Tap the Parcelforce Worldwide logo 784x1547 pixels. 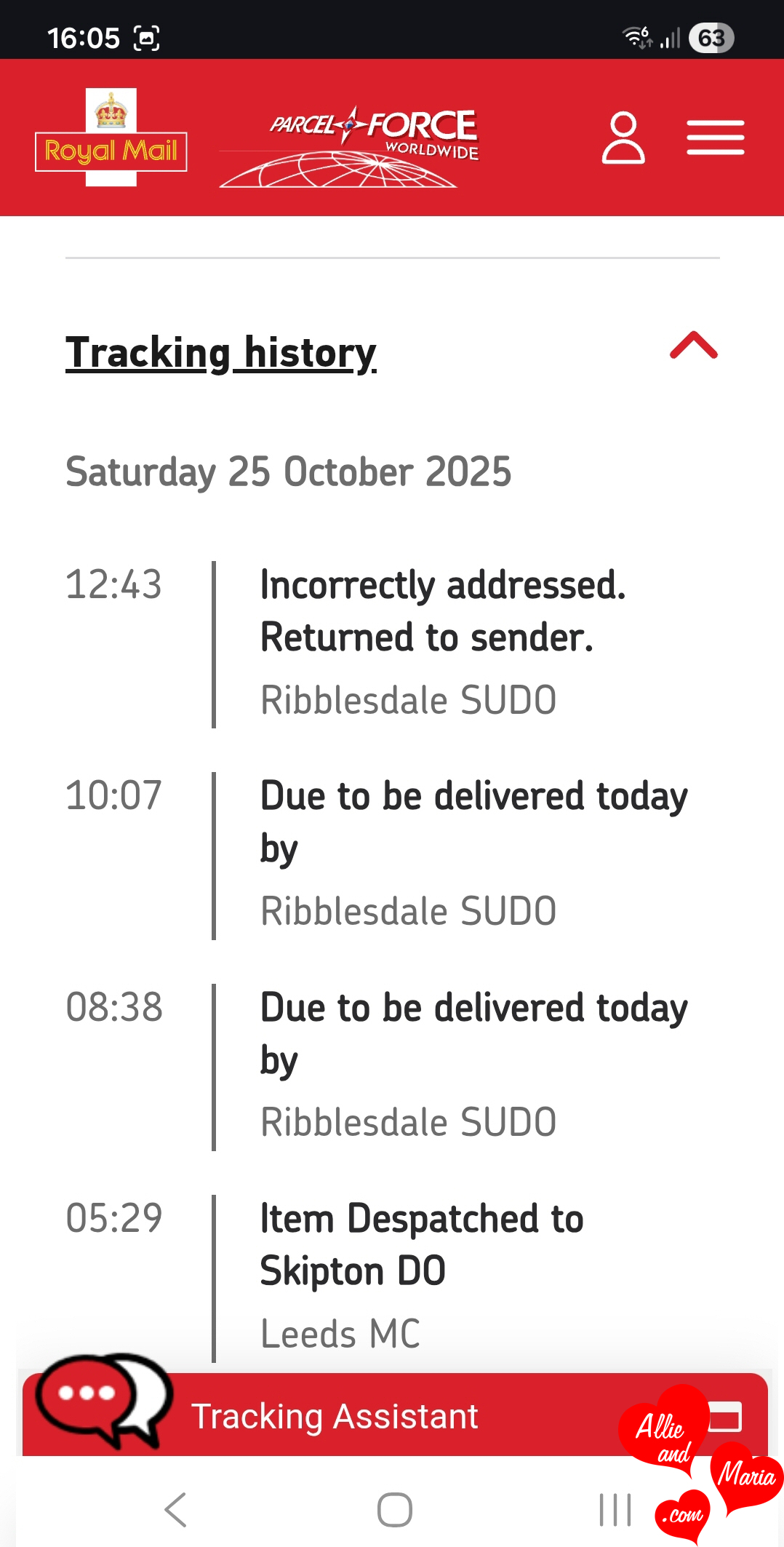coord(350,147)
